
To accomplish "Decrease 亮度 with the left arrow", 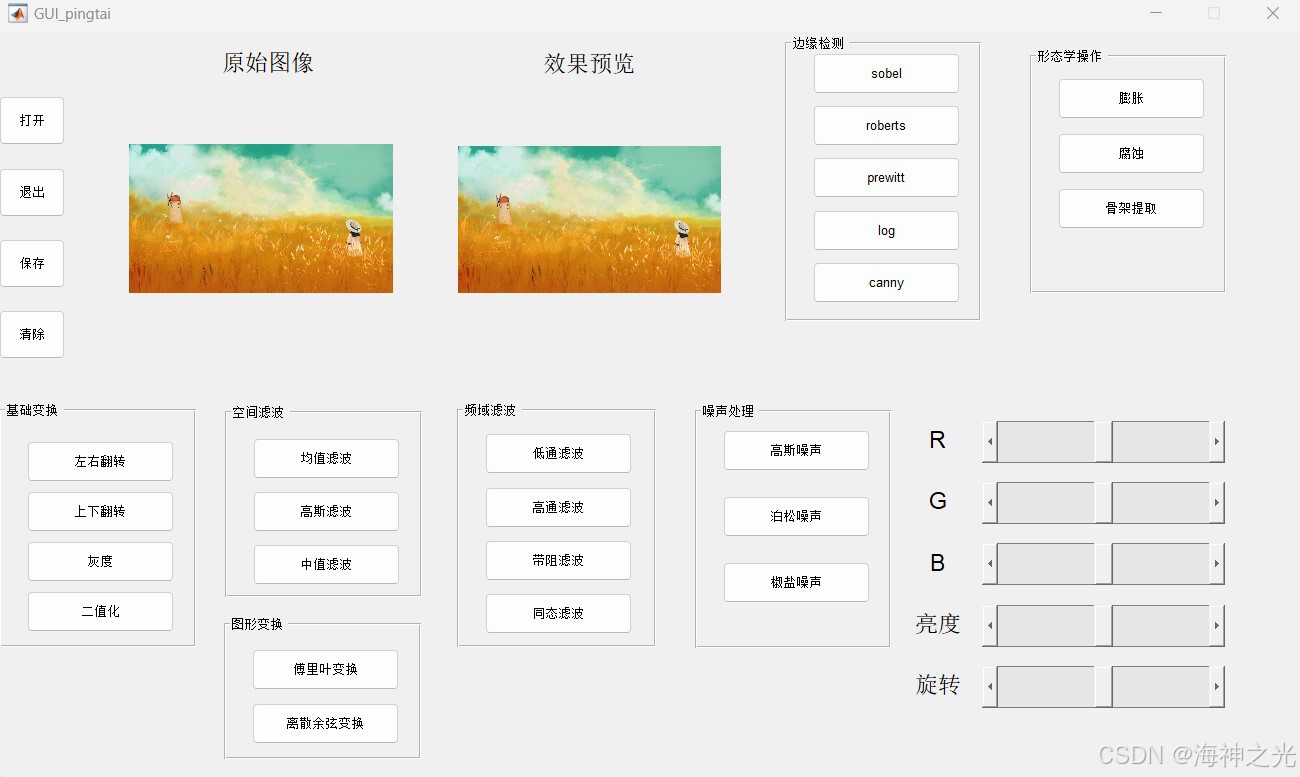I will pyautogui.click(x=990, y=625).
